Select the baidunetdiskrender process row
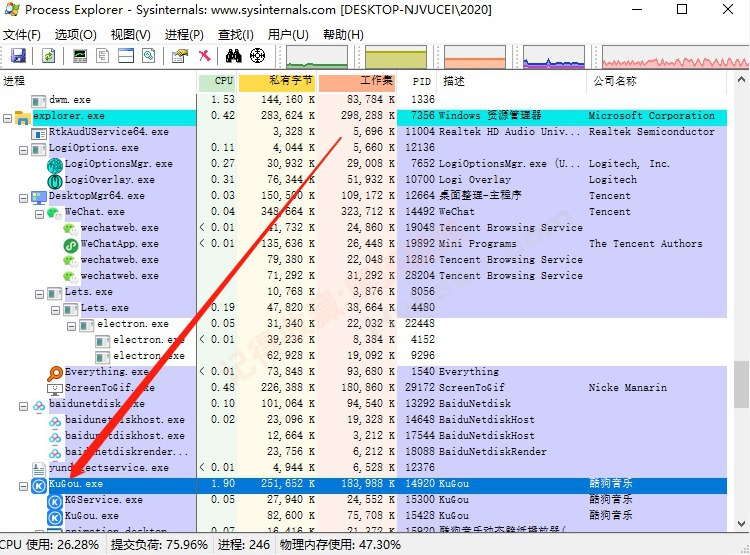The width and height of the screenshot is (750, 555). (364, 452)
